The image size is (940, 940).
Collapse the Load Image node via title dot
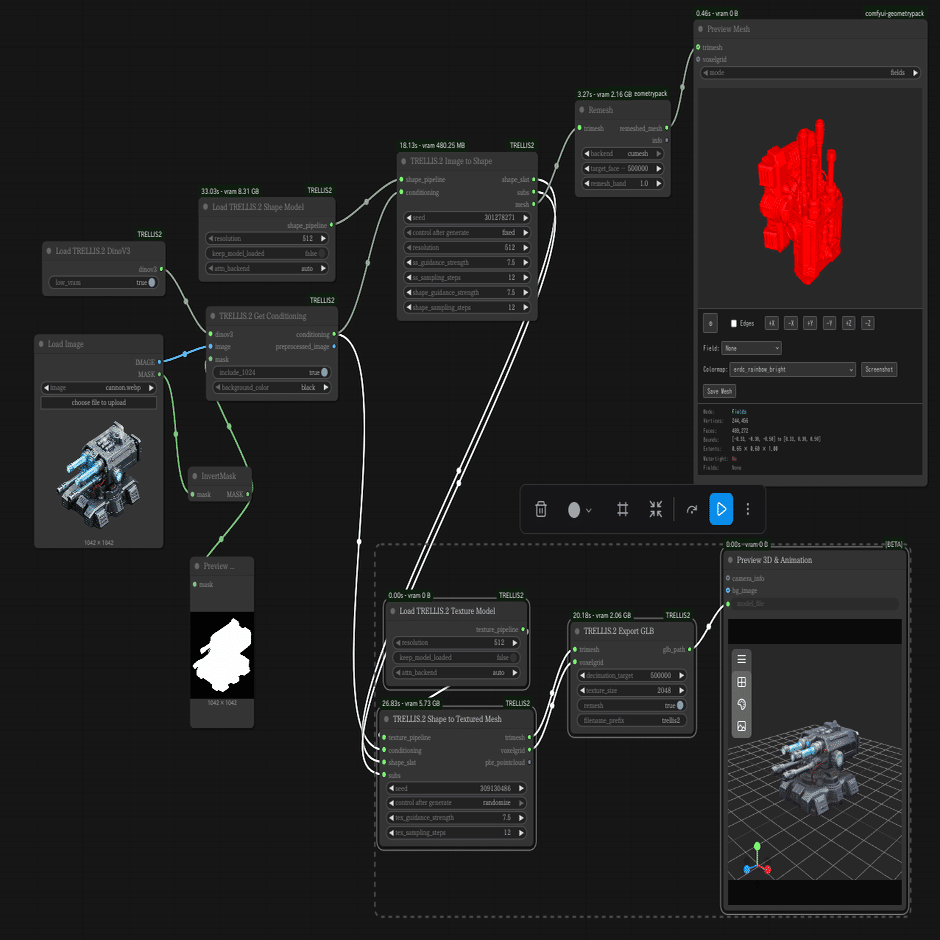(x=41, y=344)
